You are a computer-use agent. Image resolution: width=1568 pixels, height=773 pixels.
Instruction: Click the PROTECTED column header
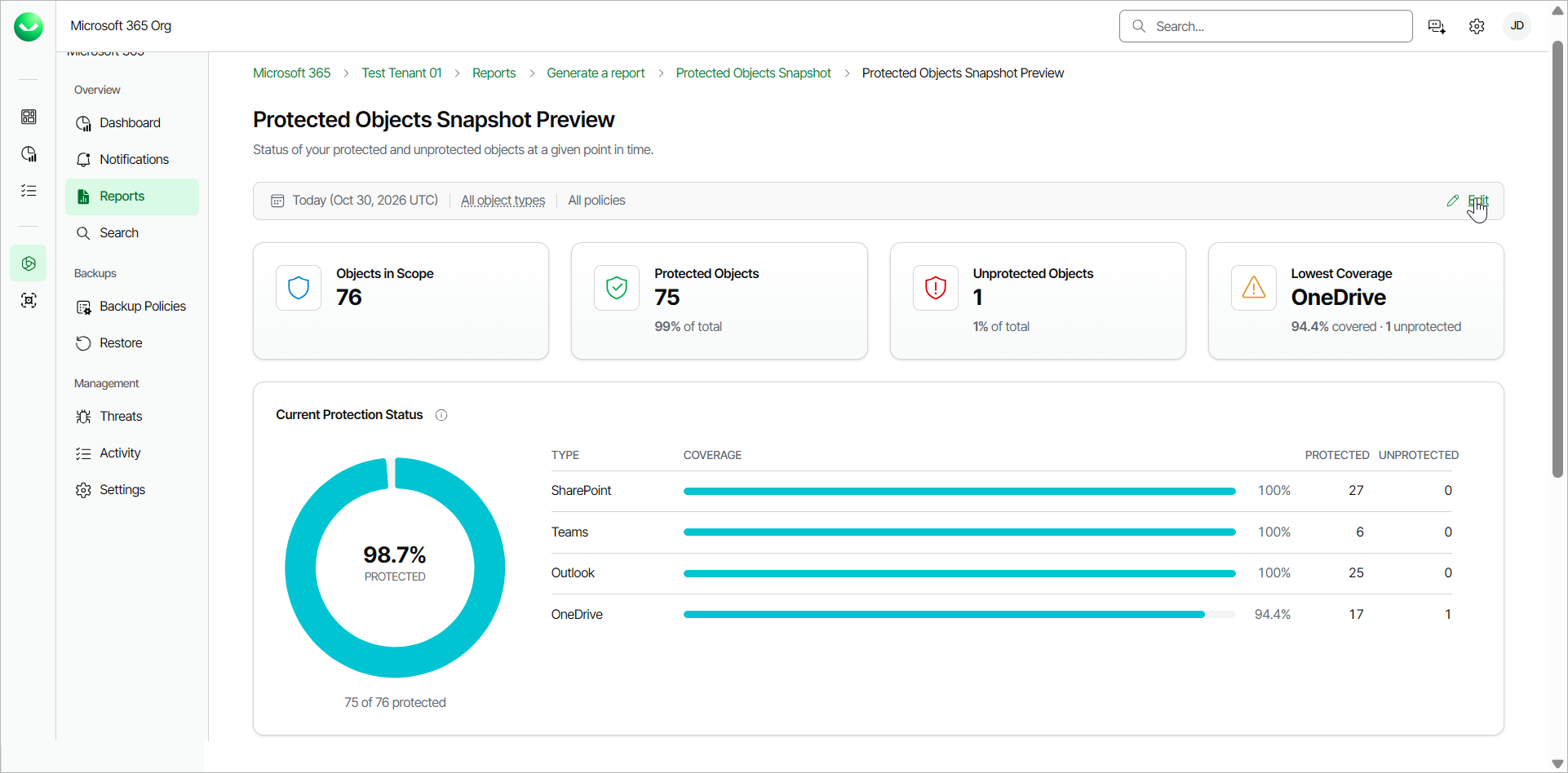click(x=1337, y=455)
